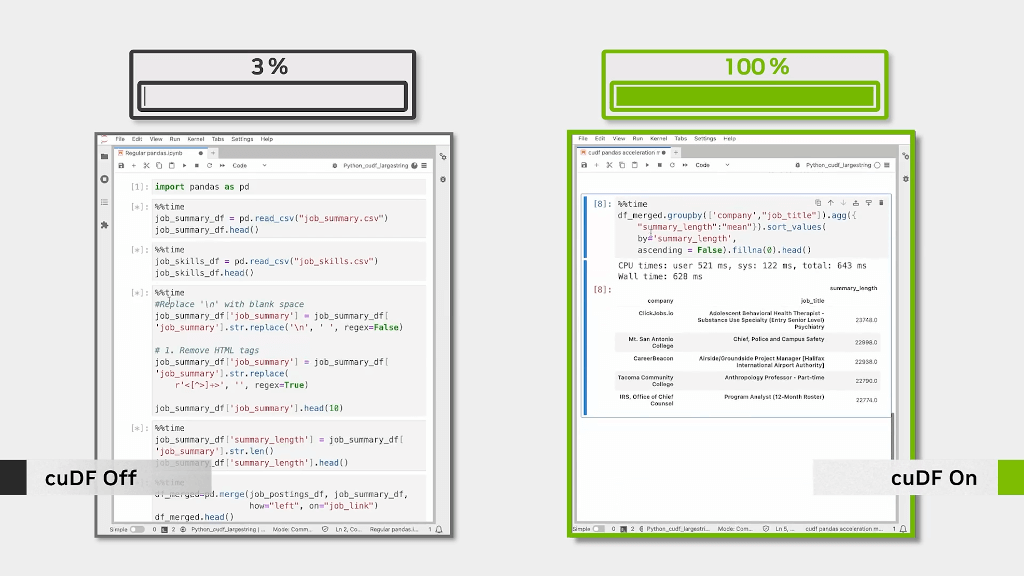This screenshot has height=576, width=1024.
Task: Click the save icon in the left notebook toolbar
Action: point(122,165)
